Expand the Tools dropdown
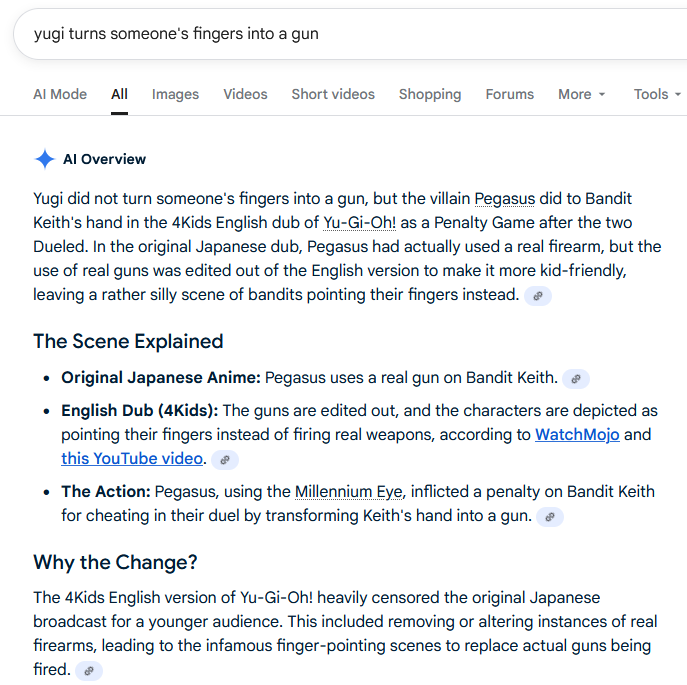The image size is (687, 685). [x=657, y=94]
